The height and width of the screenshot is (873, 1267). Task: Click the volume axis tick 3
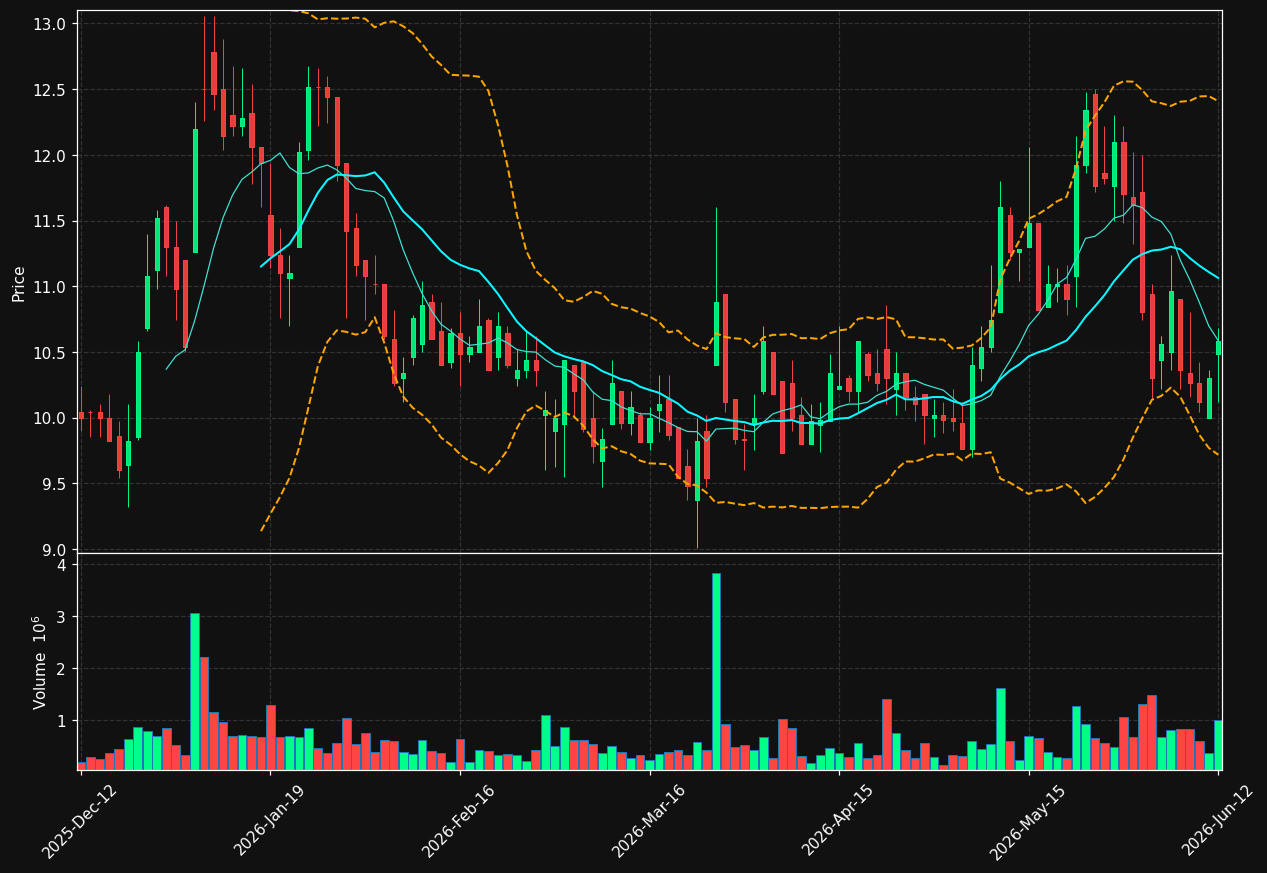(x=61, y=617)
